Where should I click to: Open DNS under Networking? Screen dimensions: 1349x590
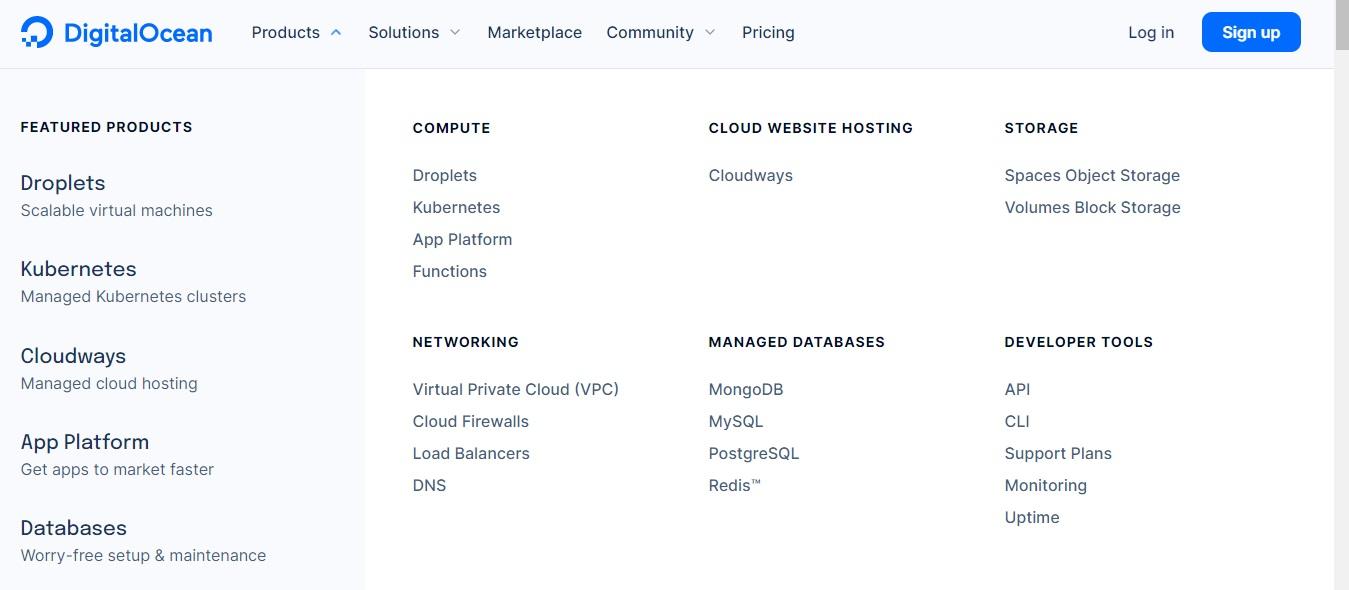(x=429, y=485)
